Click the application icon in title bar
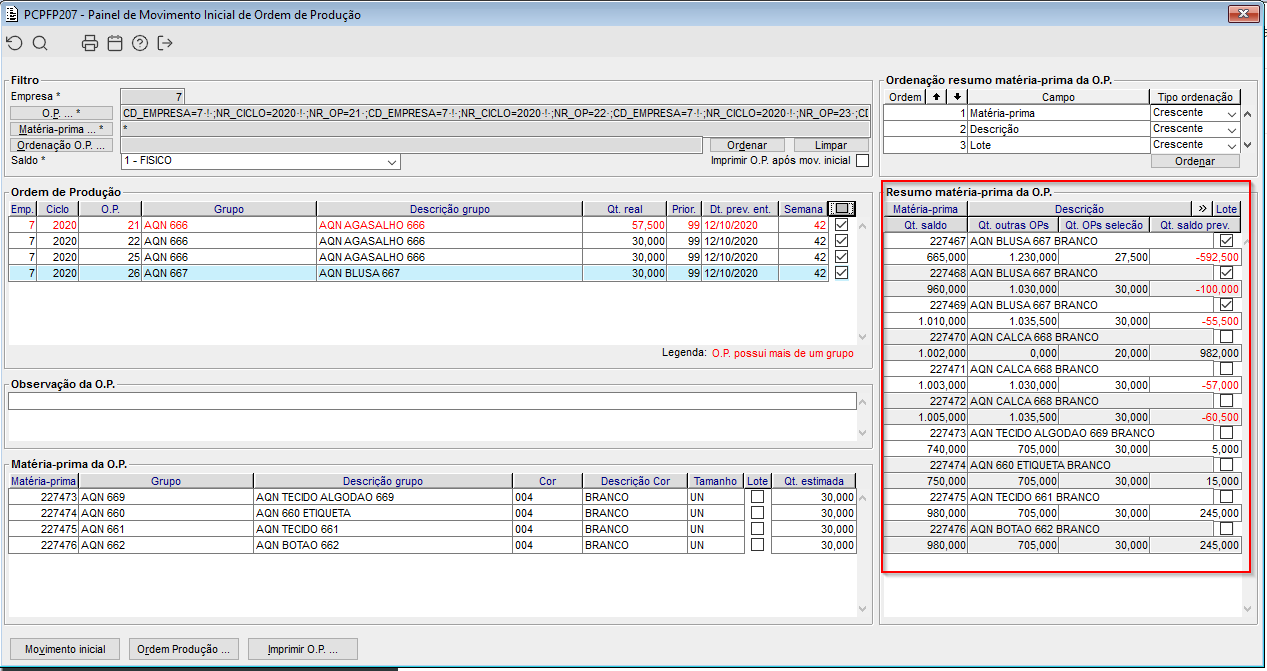Viewport: 1267px width, 671px height. [11, 14]
